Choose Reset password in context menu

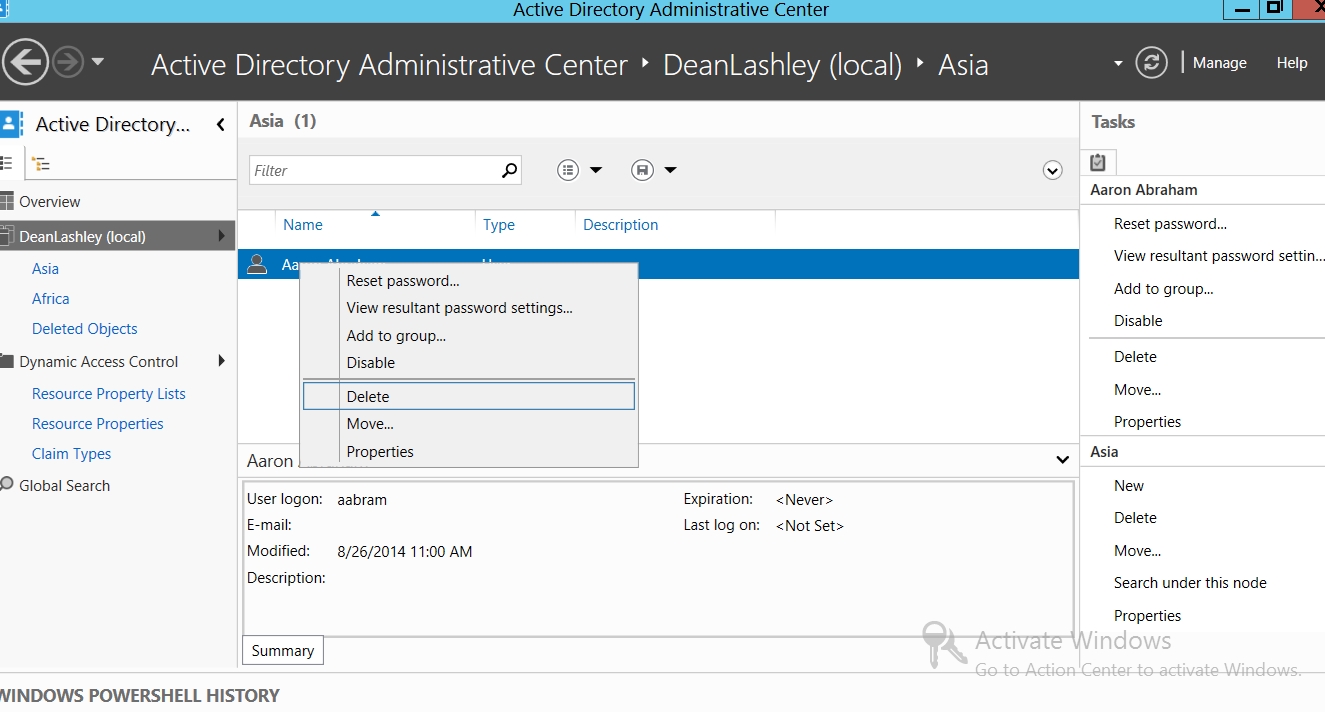pos(402,281)
